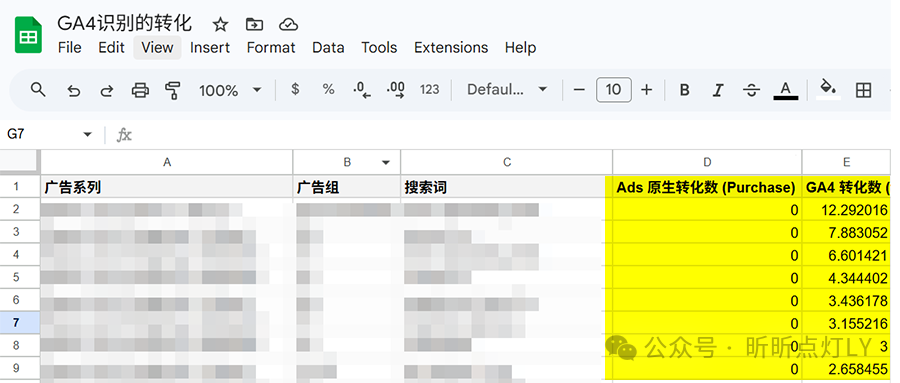Open column B filter dropdown arrow
This screenshot has width=900, height=383.
[x=386, y=163]
